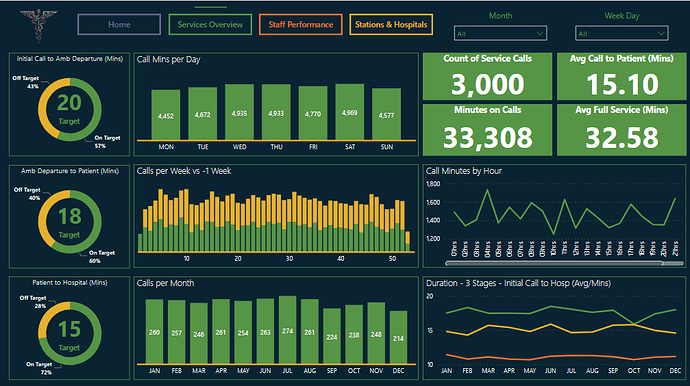Click the MAR bar showing 246
The height and width of the screenshot is (386, 690).
(198, 333)
